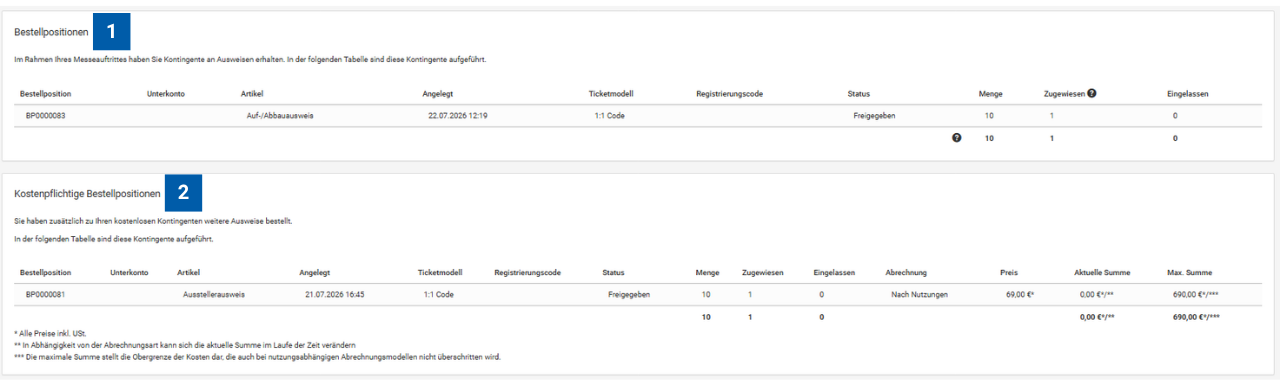This screenshot has height=383, width=1280.
Task: Click the footnote Alle Preise inkl. USt.
Action: click(51, 332)
